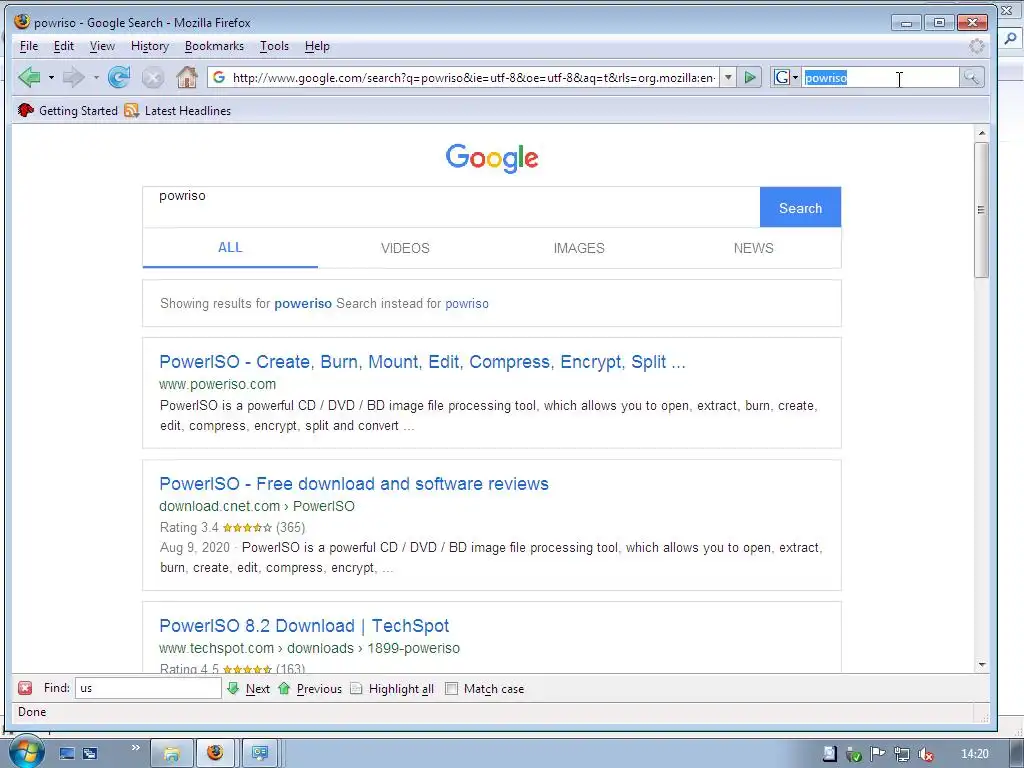Switch to the NEWS tab
This screenshot has width=1024, height=768.
click(x=754, y=248)
